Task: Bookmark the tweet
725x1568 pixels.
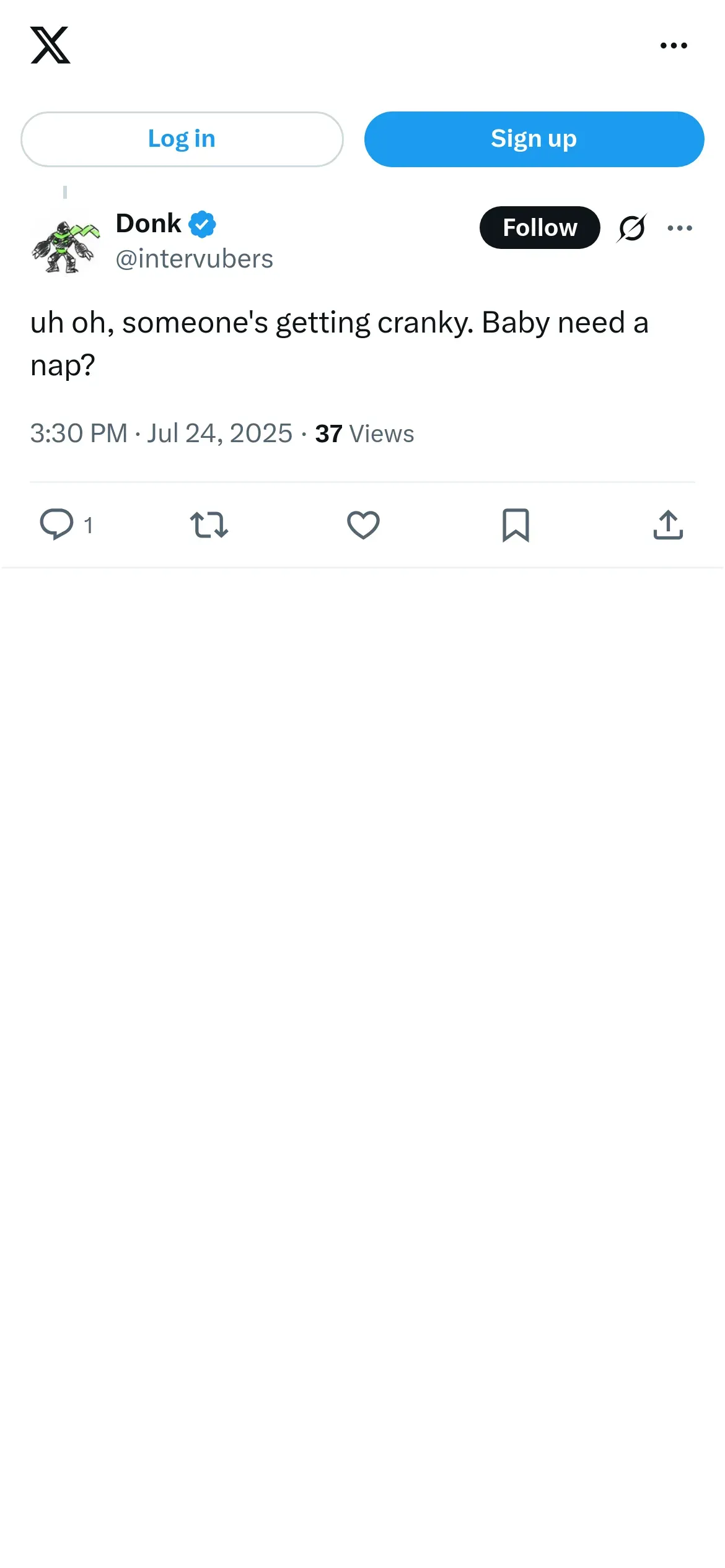Action: point(516,525)
